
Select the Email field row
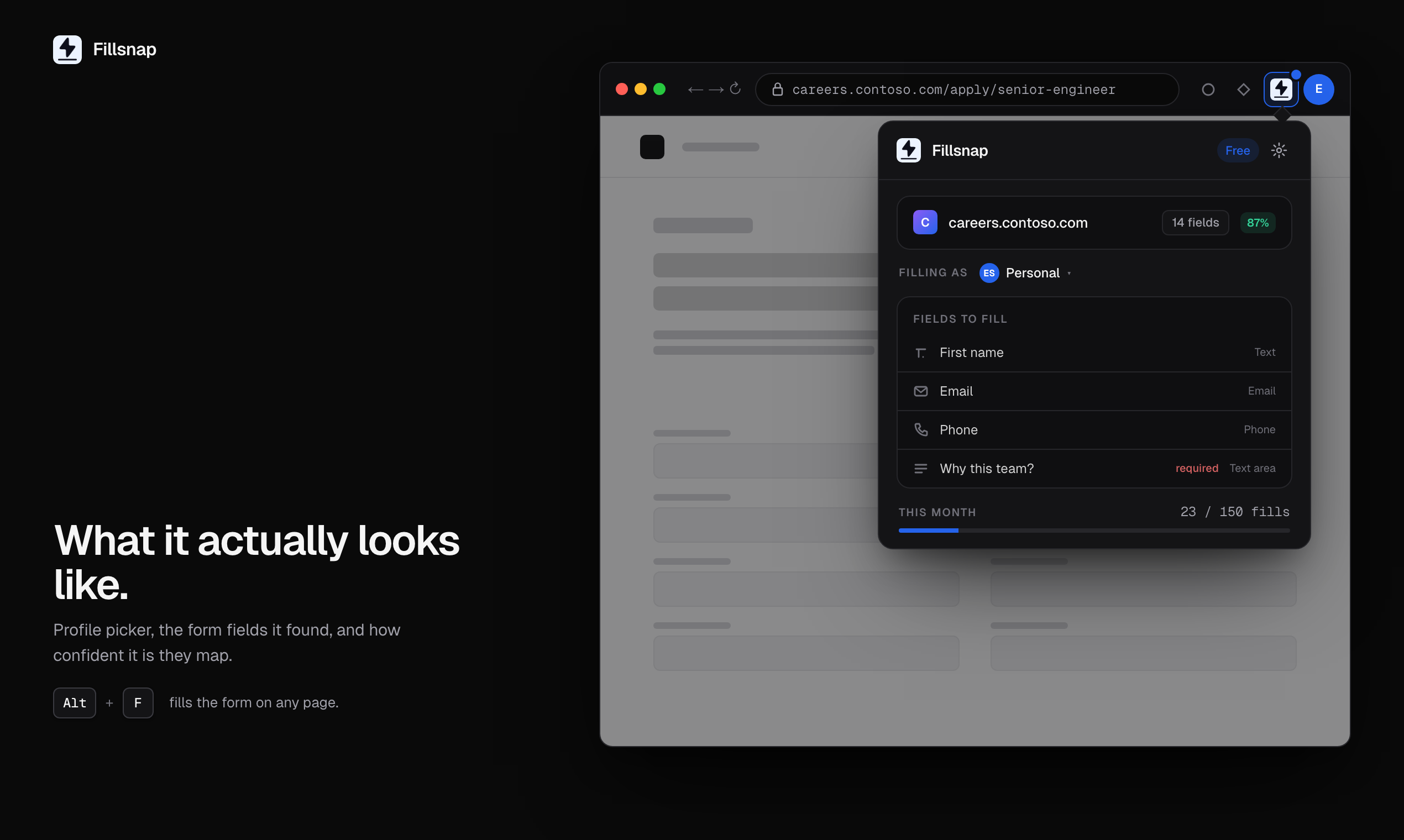click(x=1094, y=391)
